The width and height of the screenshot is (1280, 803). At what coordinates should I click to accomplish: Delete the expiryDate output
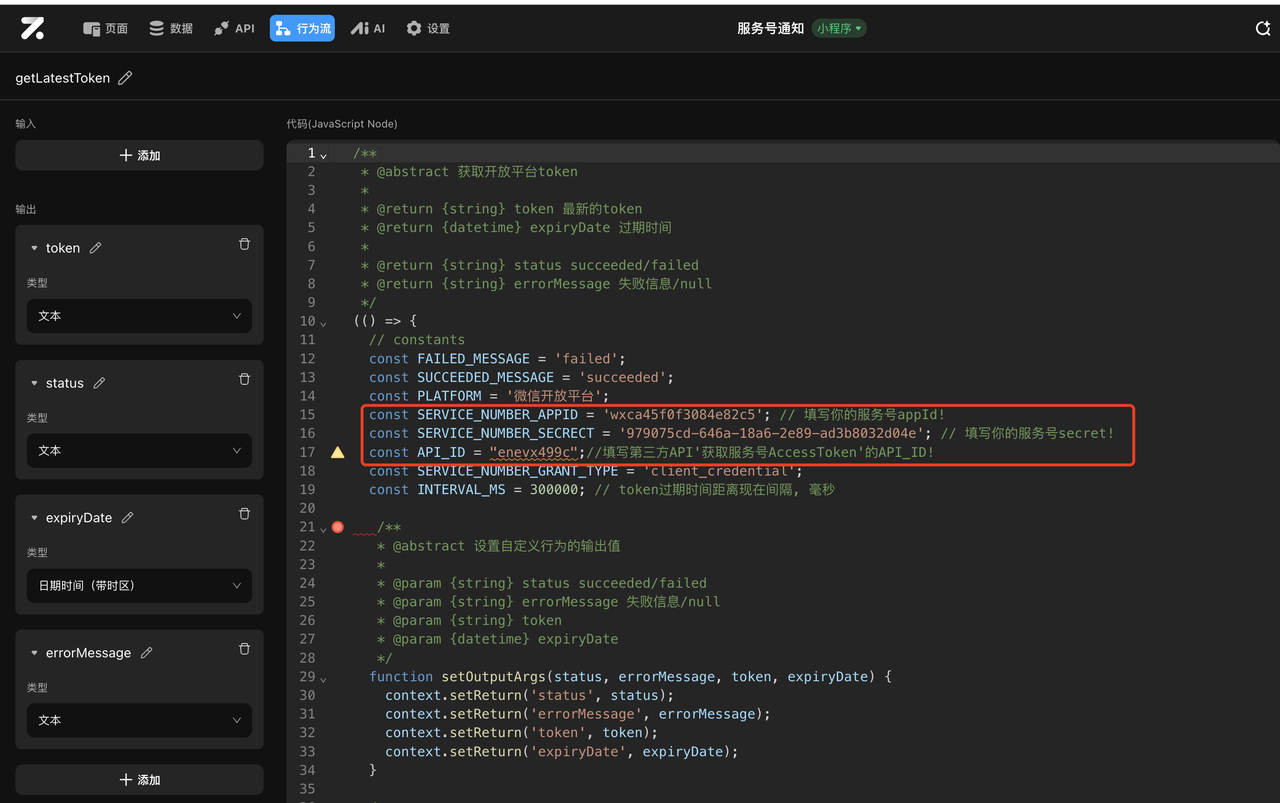244,514
